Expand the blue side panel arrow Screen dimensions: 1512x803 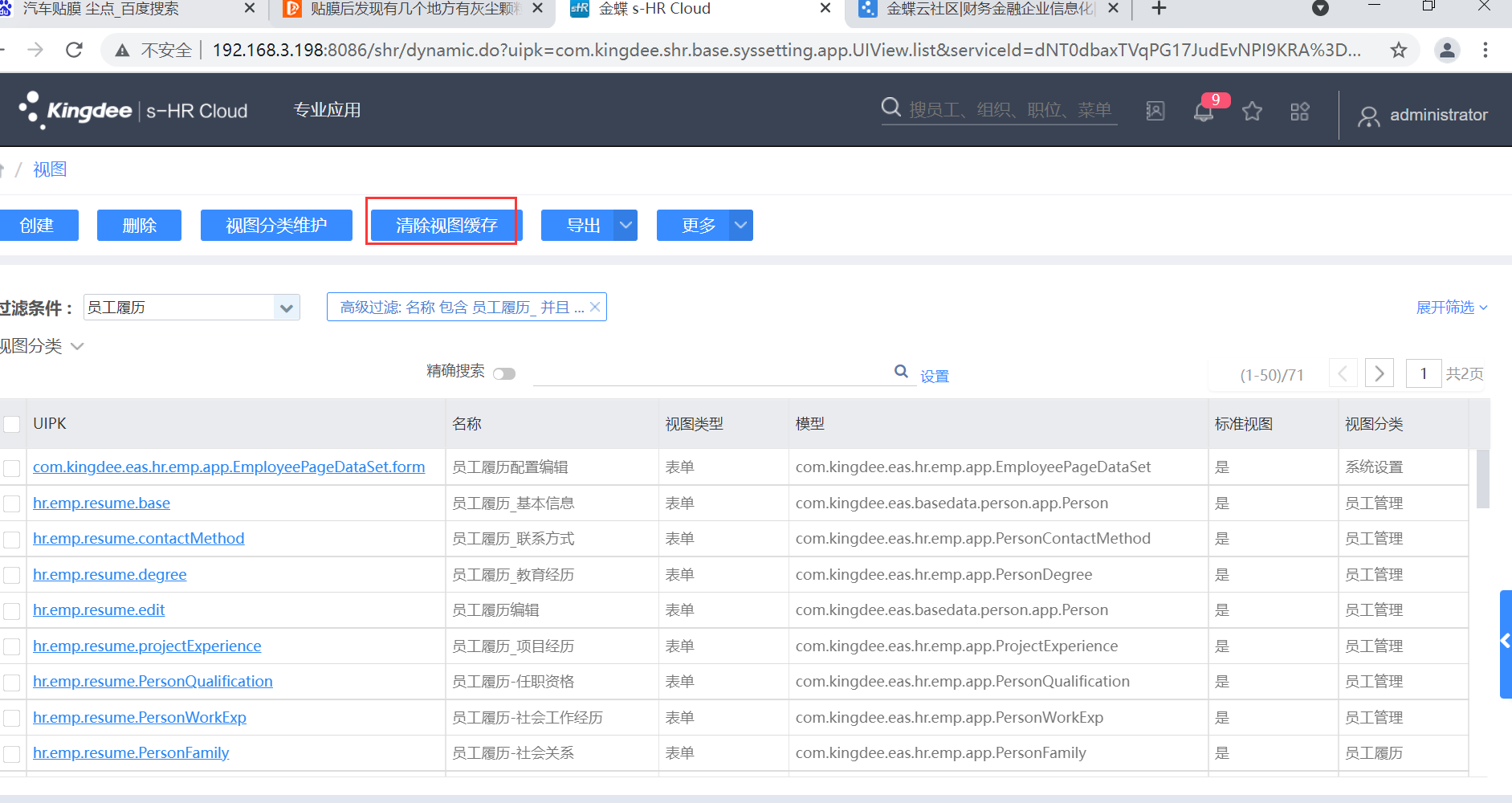(x=1506, y=644)
